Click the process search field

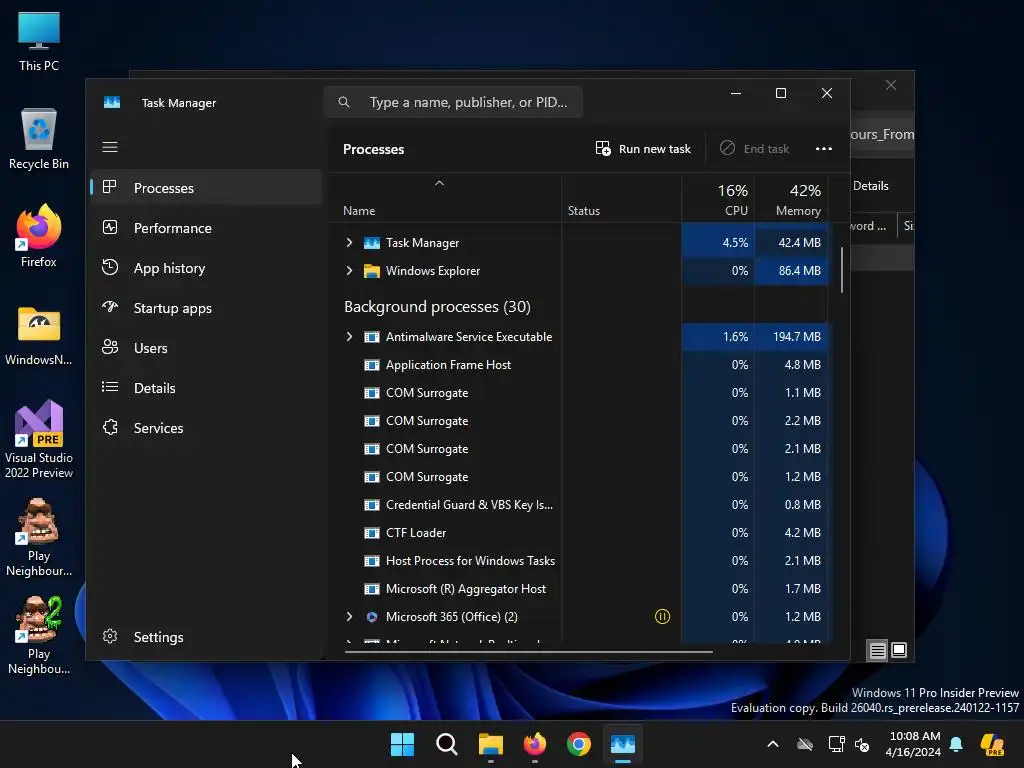click(x=453, y=102)
